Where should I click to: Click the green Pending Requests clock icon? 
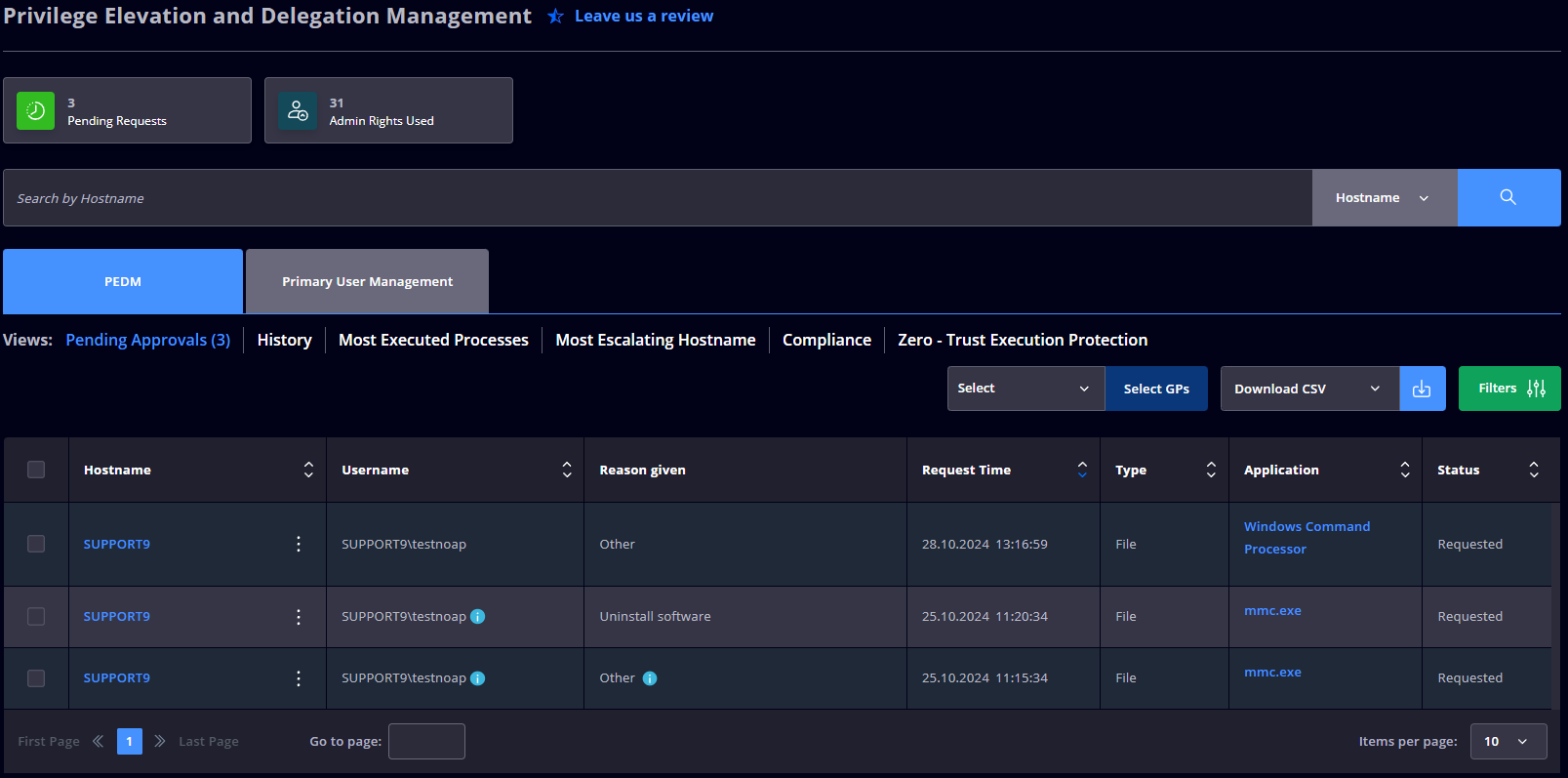(36, 111)
